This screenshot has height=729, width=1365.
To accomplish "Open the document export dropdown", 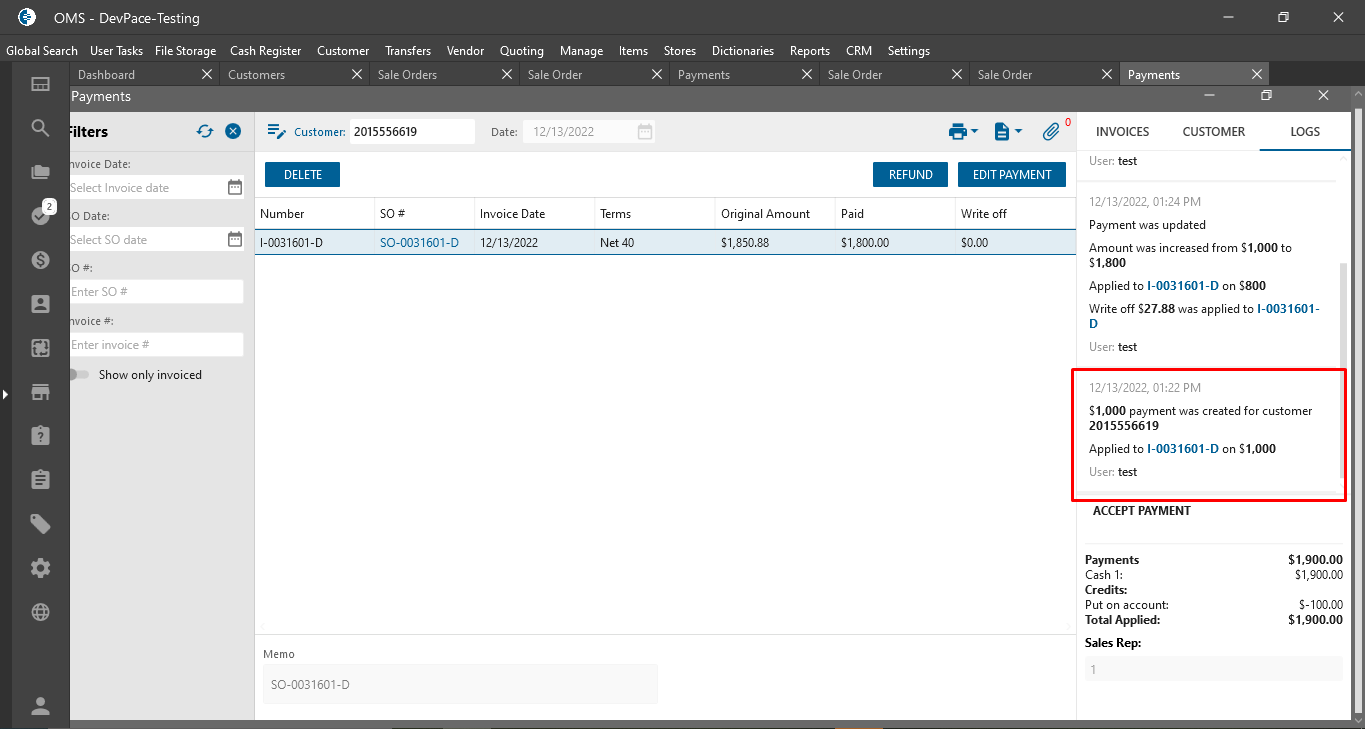I will point(1008,132).
